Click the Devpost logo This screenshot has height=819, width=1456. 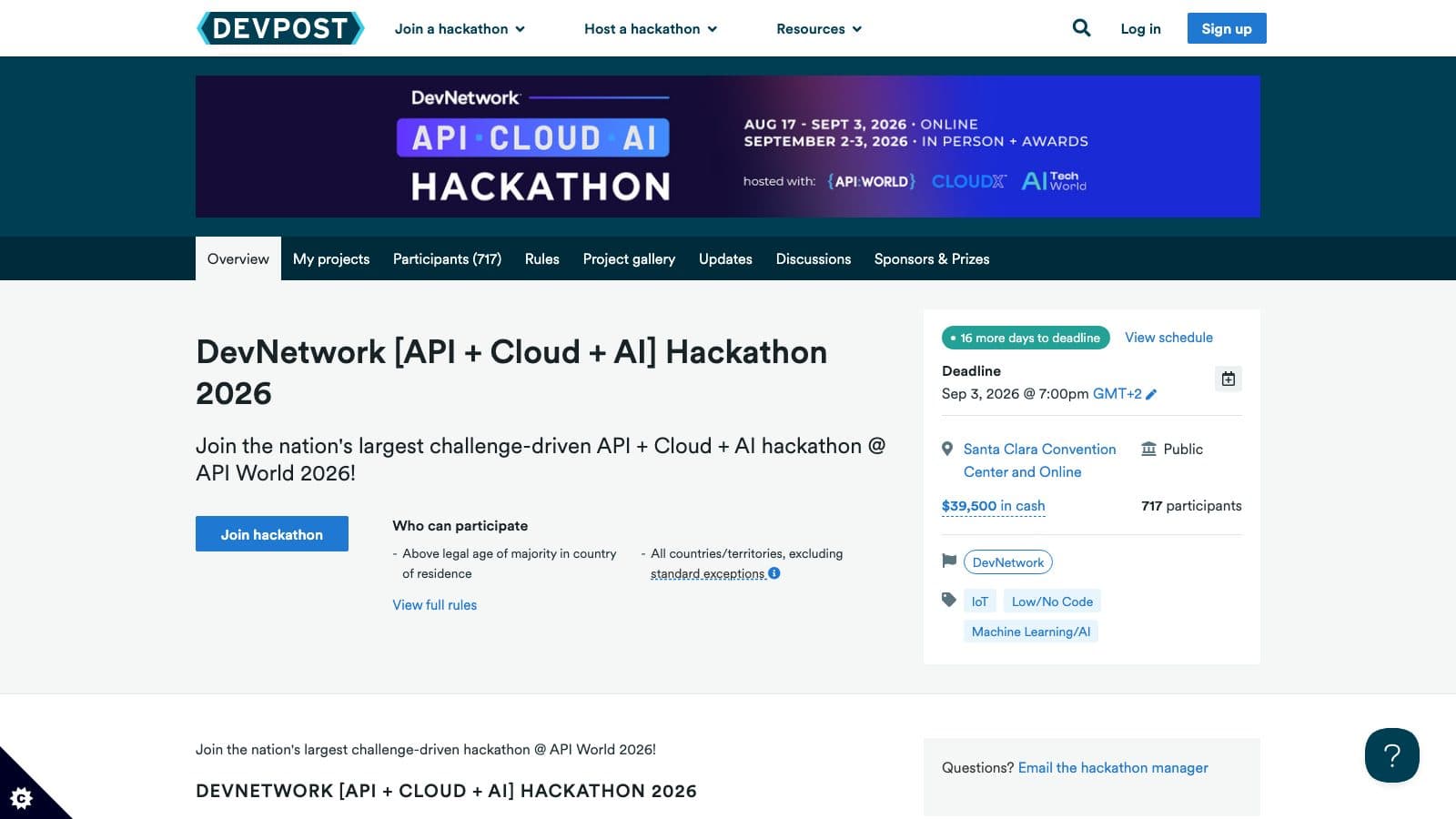click(280, 28)
